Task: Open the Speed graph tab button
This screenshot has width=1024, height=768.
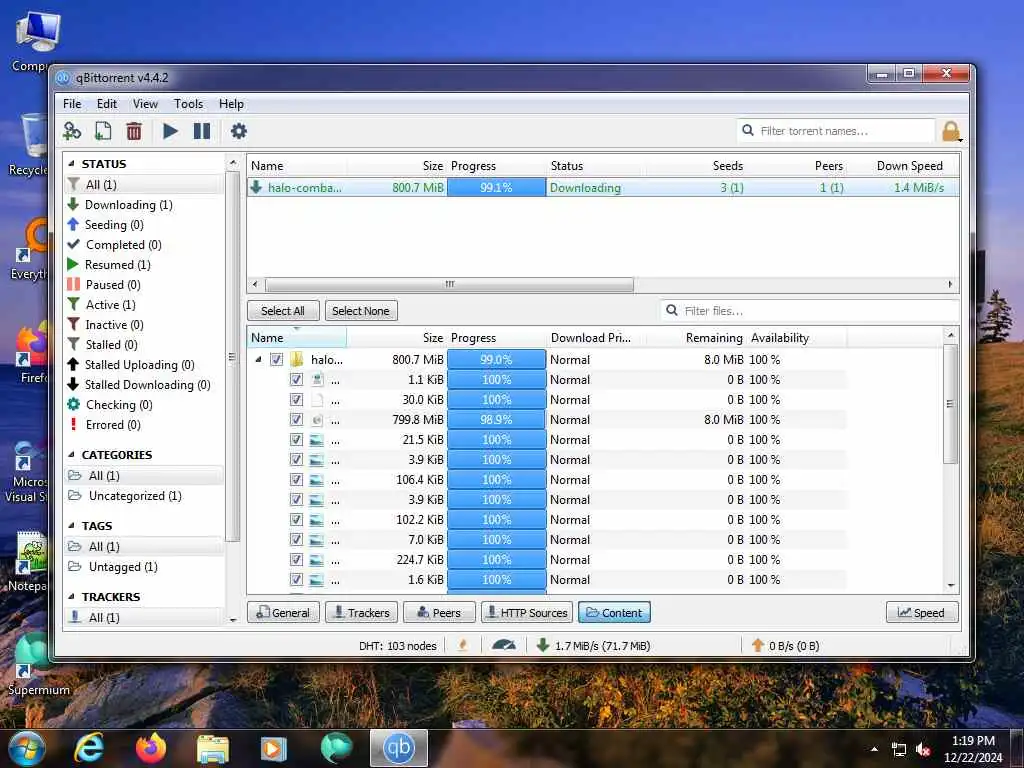Action: (x=922, y=613)
